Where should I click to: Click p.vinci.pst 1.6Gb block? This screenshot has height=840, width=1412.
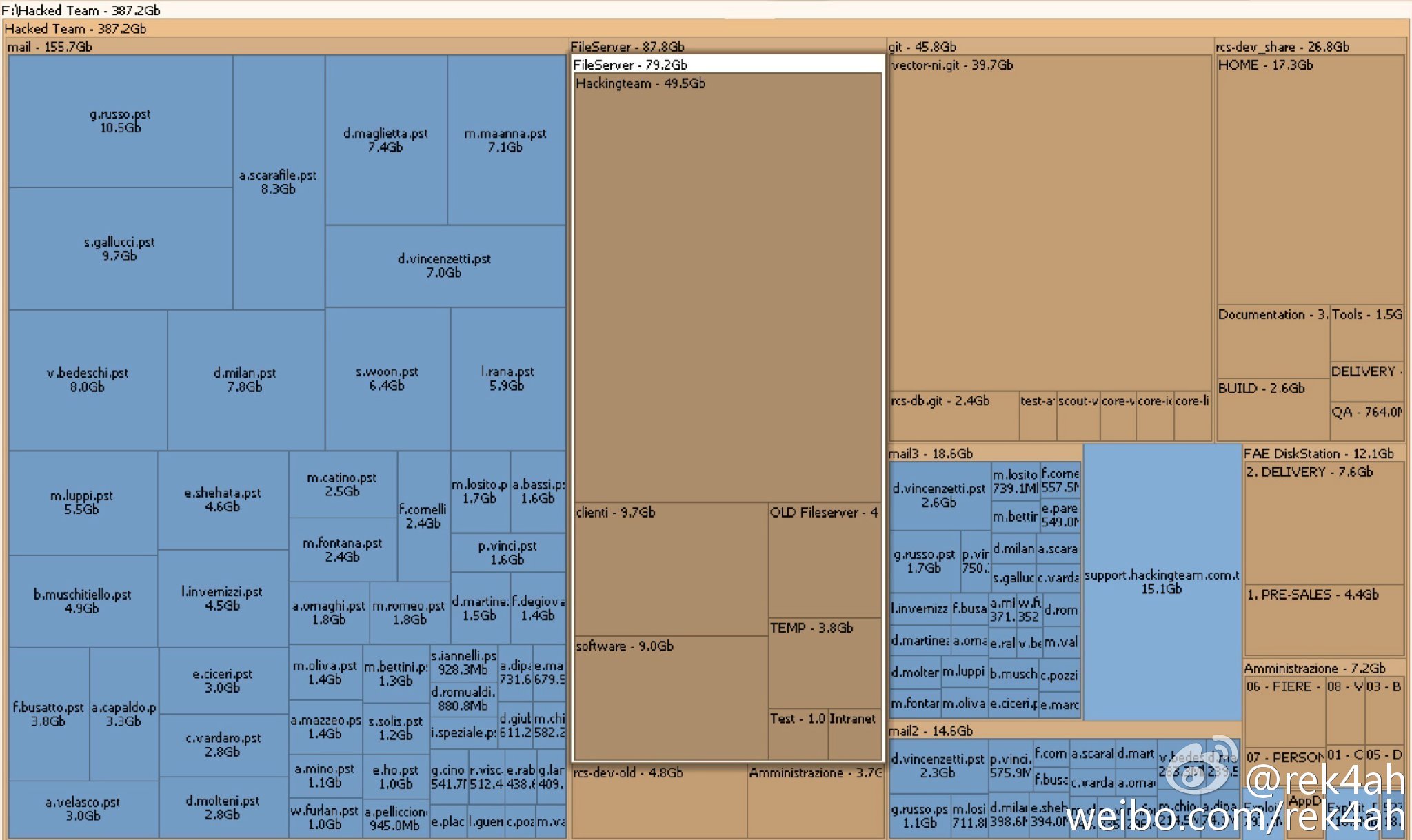coord(508,553)
